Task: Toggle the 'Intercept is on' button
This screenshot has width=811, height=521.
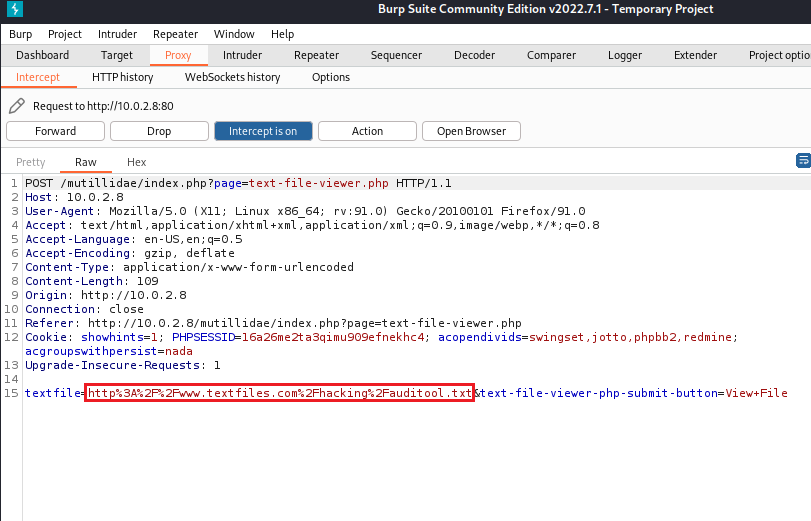Action: tap(263, 131)
